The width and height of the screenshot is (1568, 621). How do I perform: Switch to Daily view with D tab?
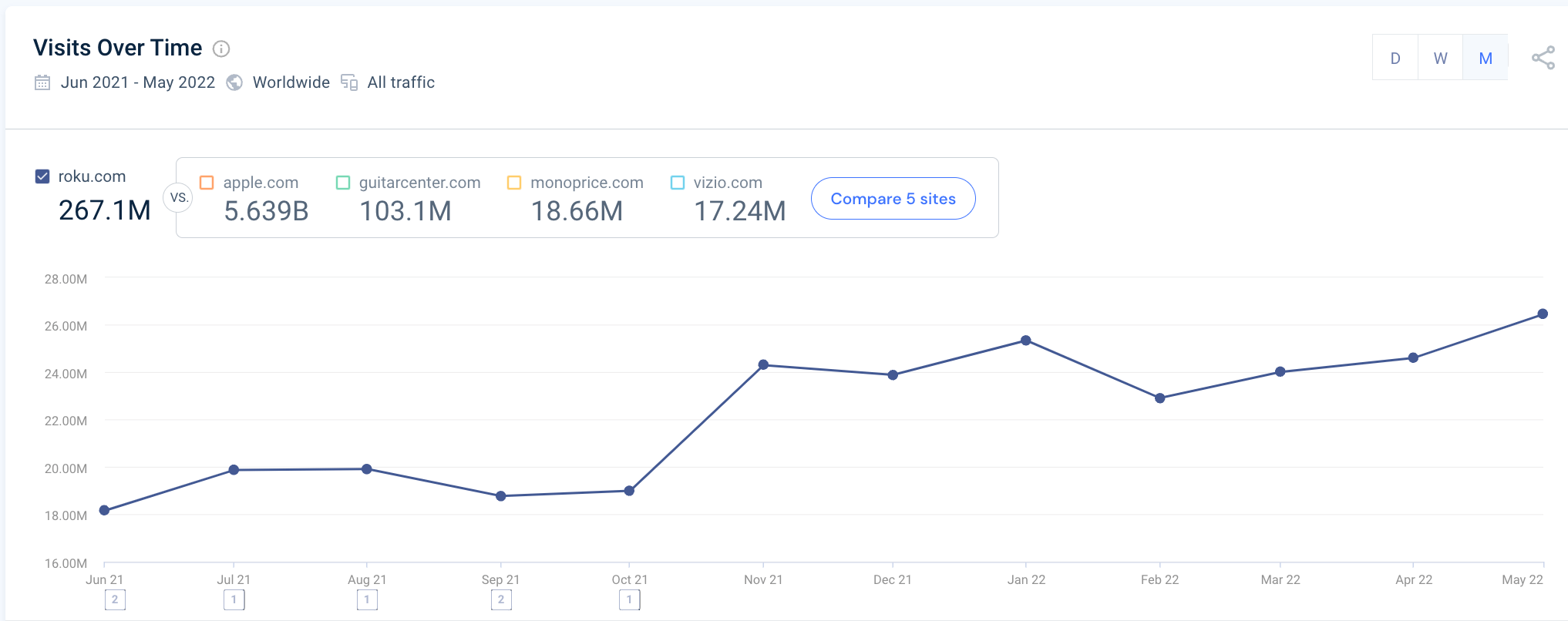[x=1395, y=58]
